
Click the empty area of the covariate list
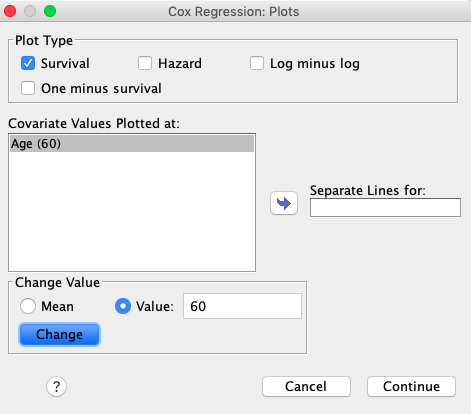coord(132,212)
